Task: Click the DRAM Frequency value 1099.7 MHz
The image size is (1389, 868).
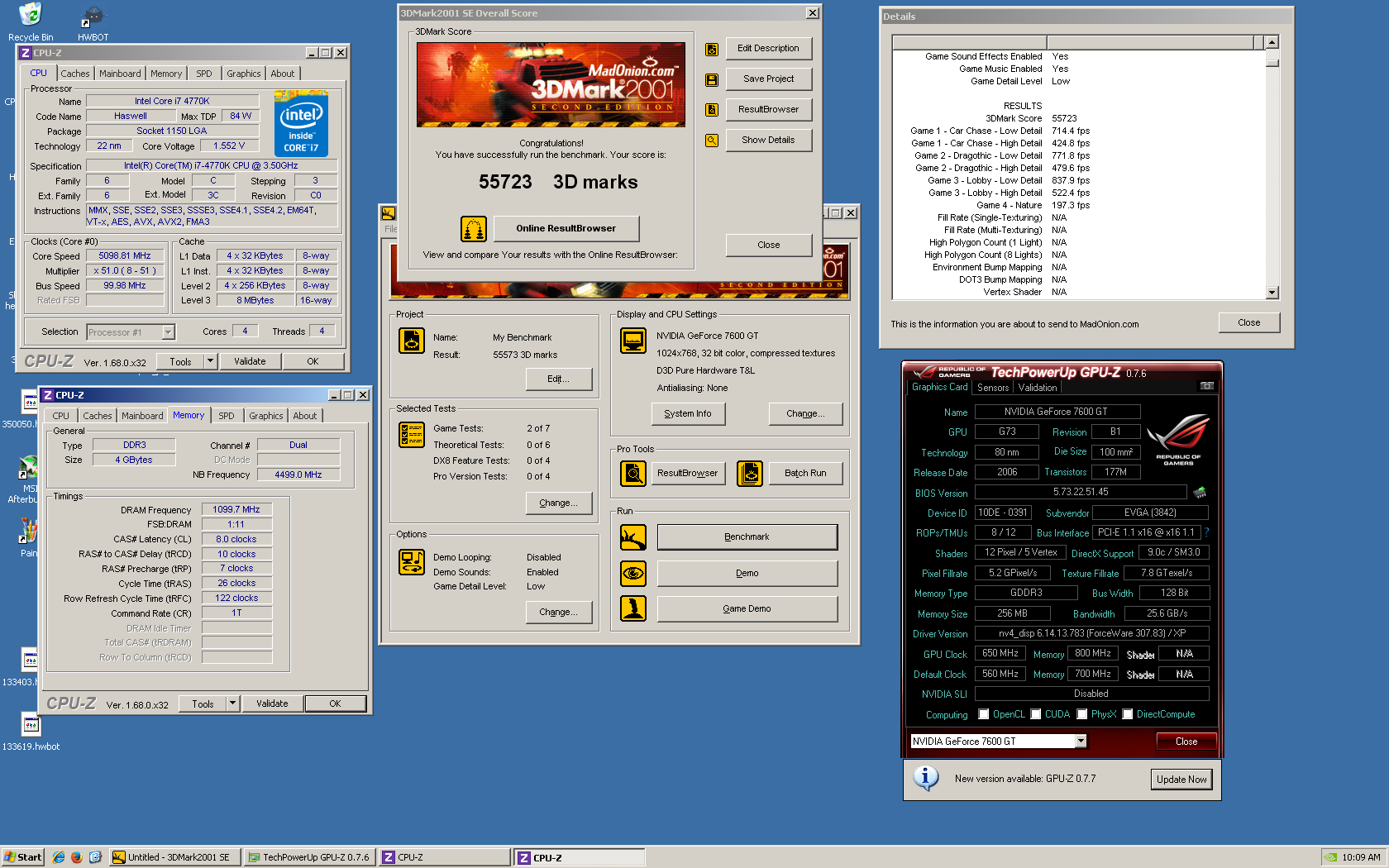Action: pyautogui.click(x=236, y=509)
